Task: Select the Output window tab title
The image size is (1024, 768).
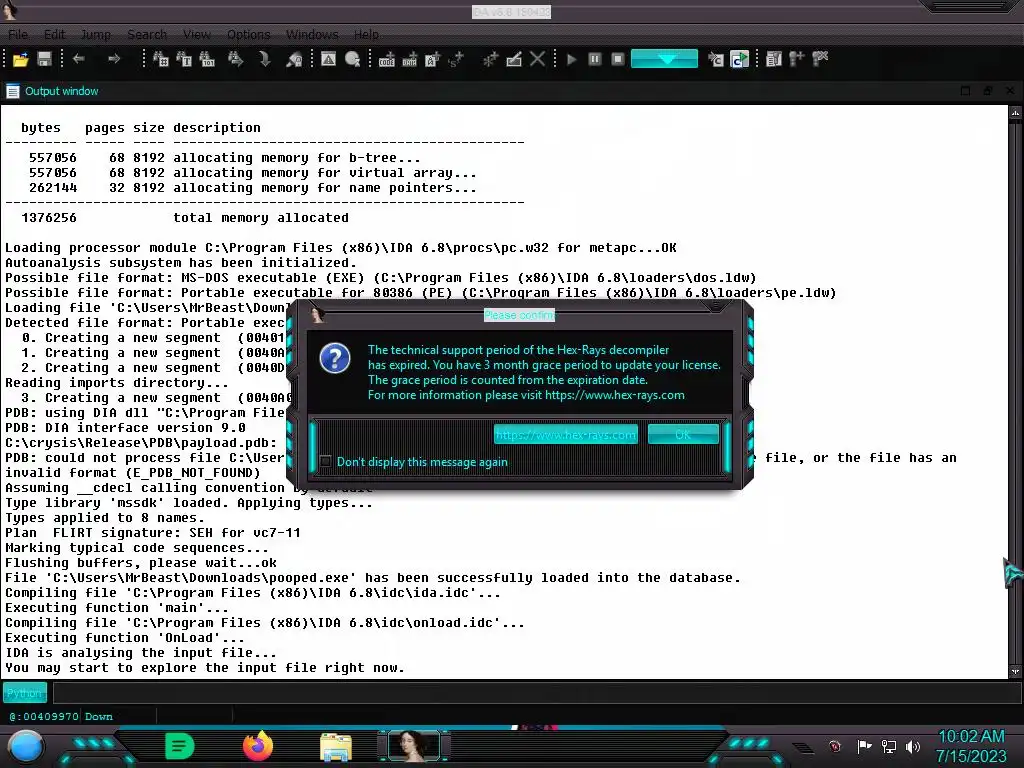Action: pyautogui.click(x=61, y=91)
